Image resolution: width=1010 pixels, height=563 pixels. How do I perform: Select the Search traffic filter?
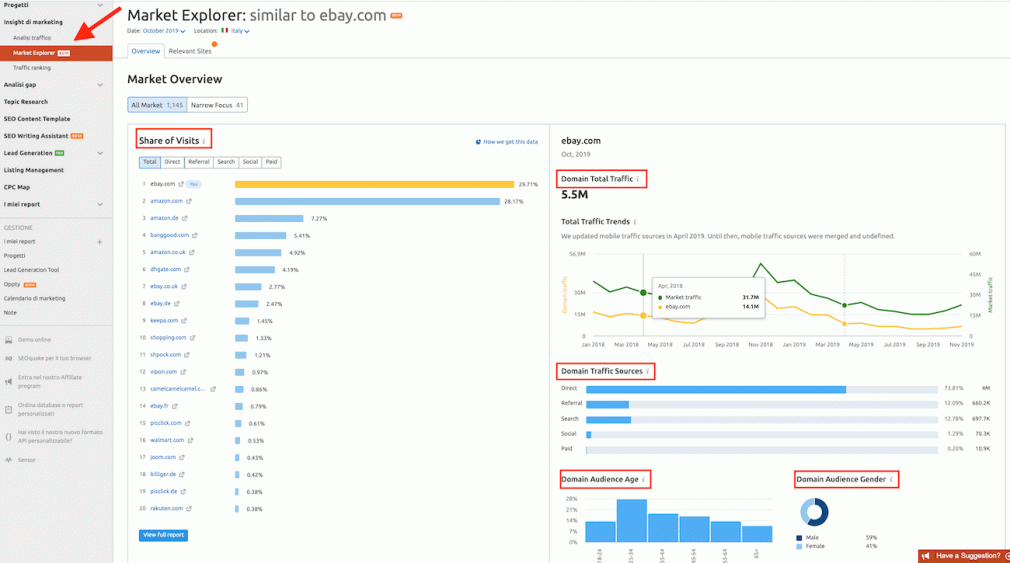point(225,162)
